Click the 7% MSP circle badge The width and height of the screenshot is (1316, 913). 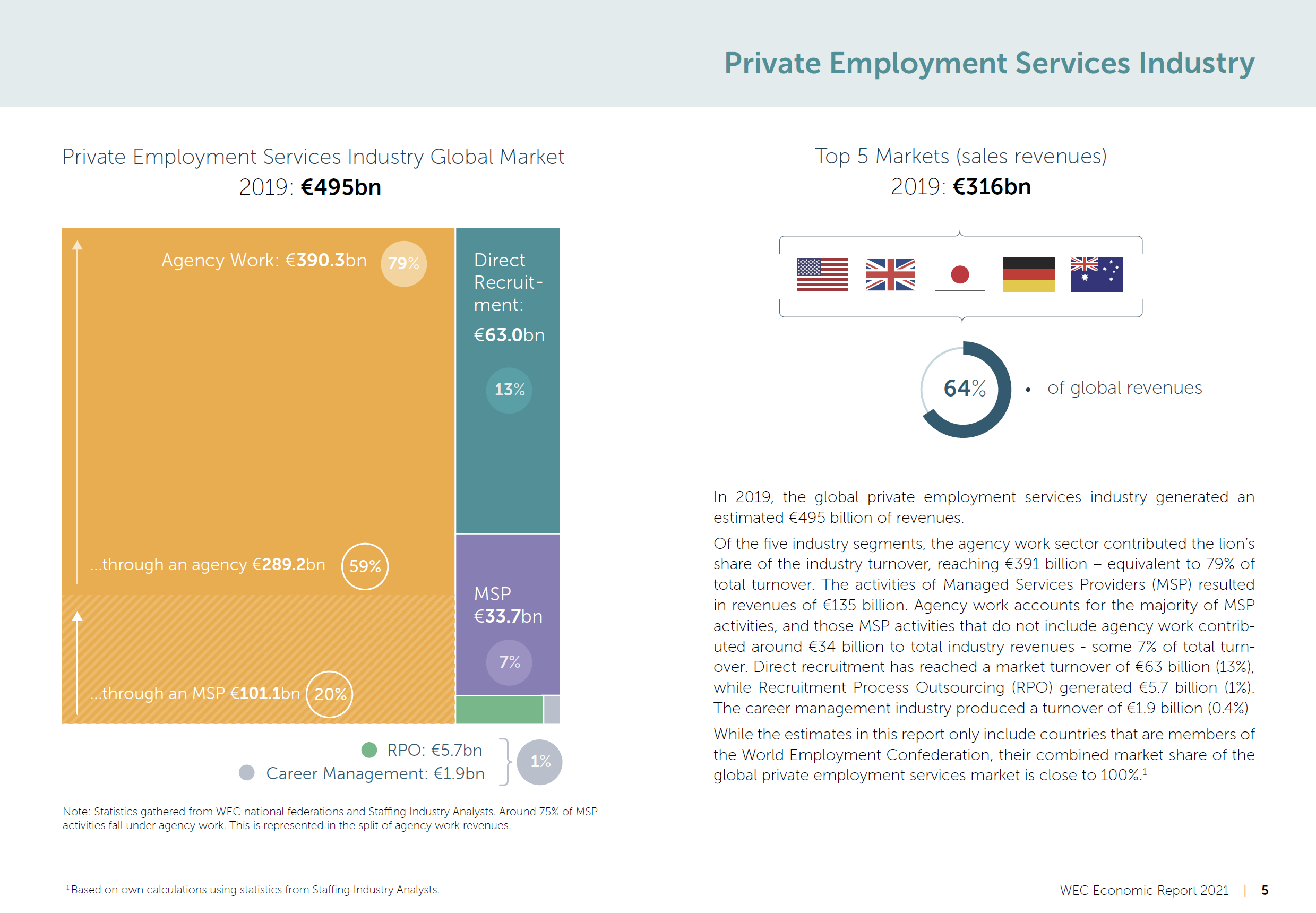(x=509, y=662)
